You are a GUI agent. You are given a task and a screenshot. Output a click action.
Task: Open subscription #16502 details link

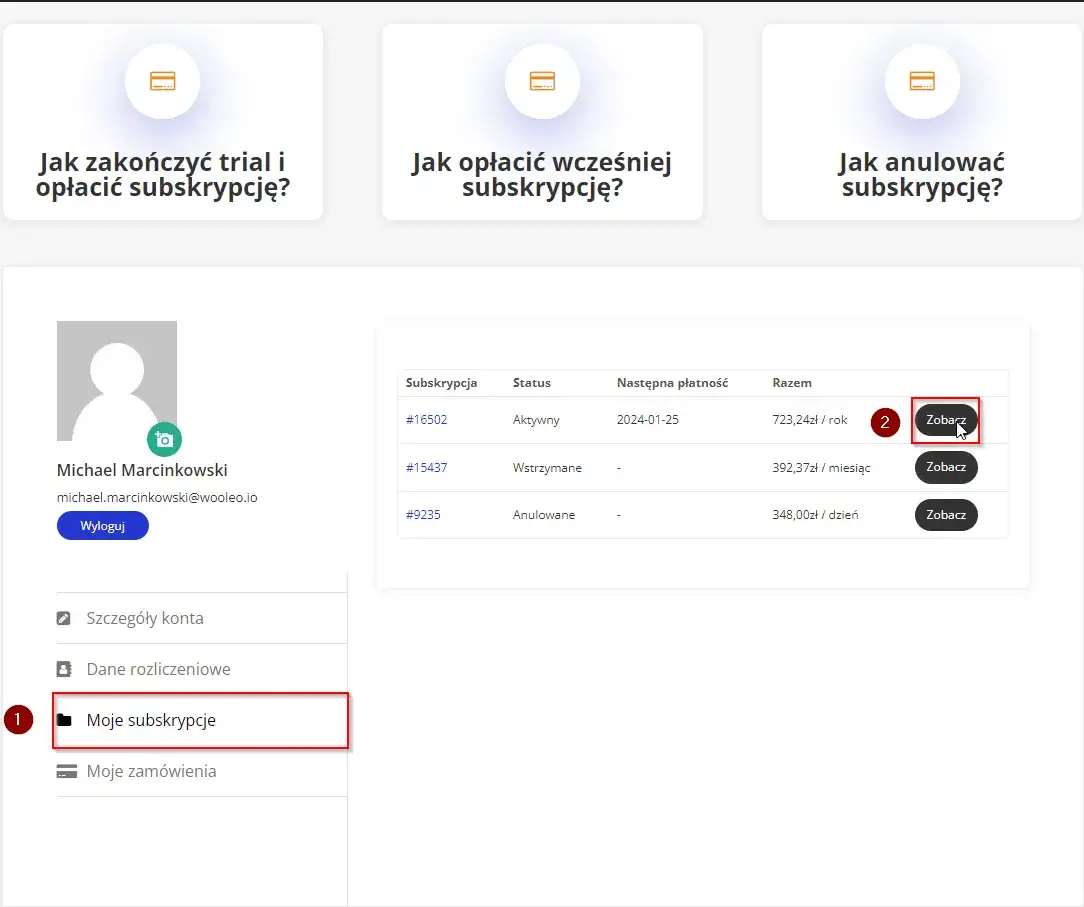[426, 419]
